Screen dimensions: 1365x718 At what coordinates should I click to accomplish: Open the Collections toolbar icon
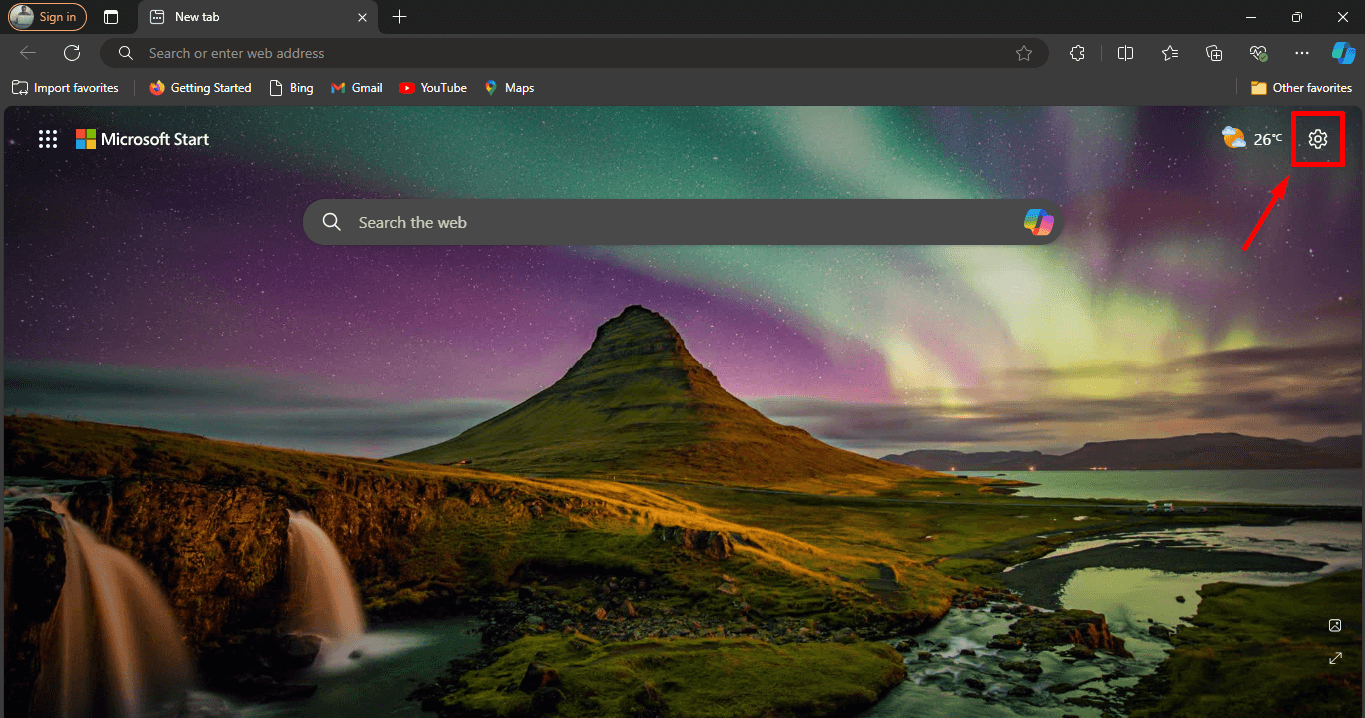pyautogui.click(x=1214, y=53)
